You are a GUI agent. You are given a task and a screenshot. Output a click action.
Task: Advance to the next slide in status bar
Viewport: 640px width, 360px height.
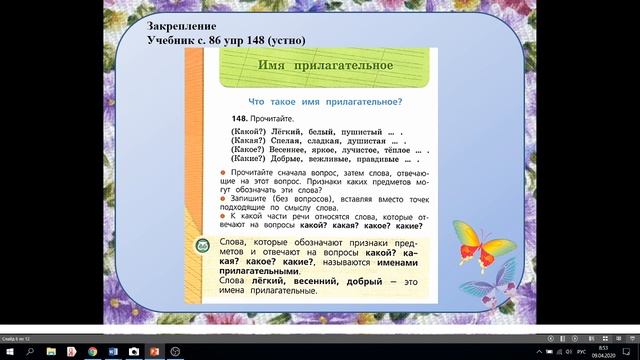point(575,339)
